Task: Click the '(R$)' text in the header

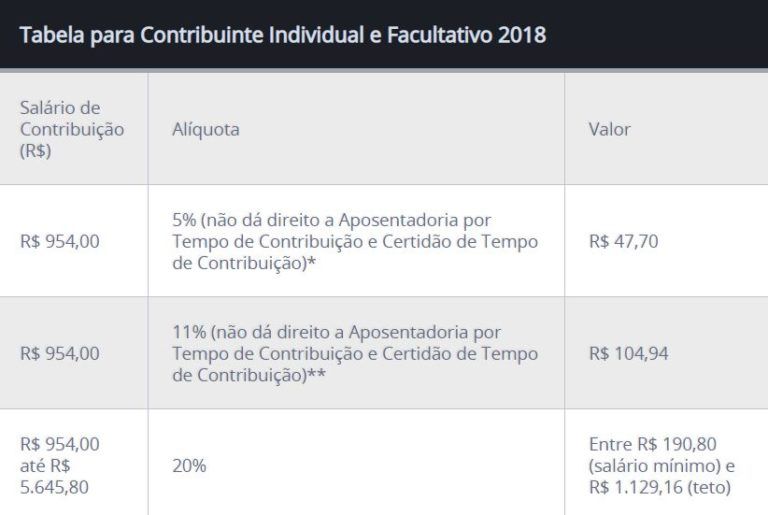Action: [x=35, y=151]
